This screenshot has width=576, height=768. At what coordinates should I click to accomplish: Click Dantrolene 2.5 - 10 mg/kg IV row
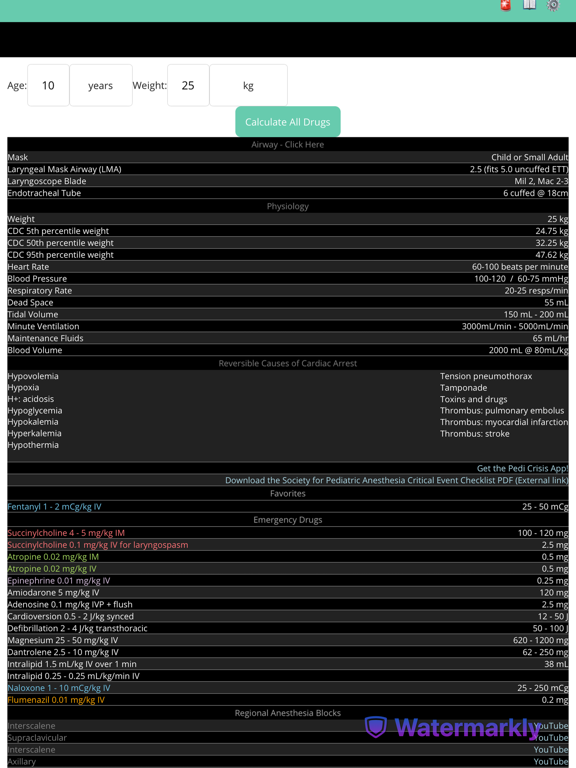tap(288, 652)
